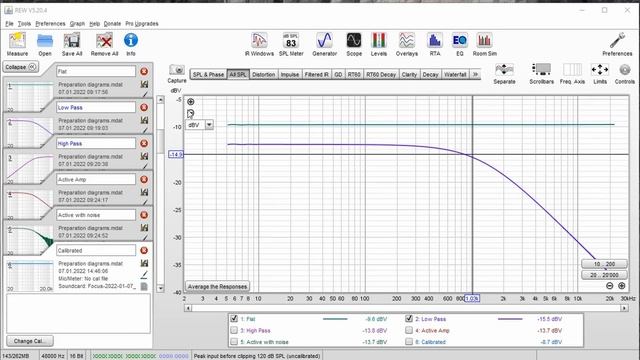
Task: Enable the 3: High Pass trace checkbox
Action: click(234, 330)
